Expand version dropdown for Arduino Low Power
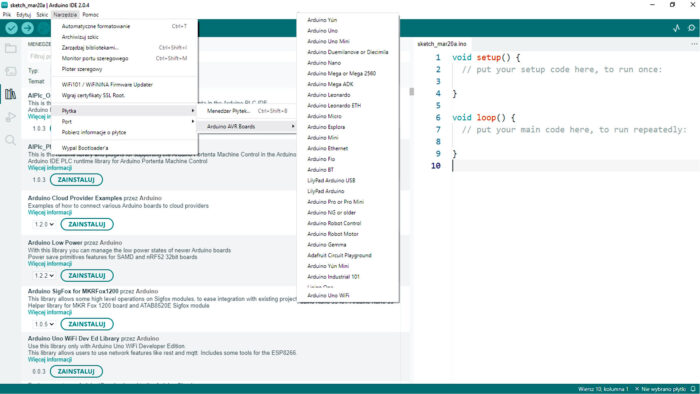 [x=44, y=276]
